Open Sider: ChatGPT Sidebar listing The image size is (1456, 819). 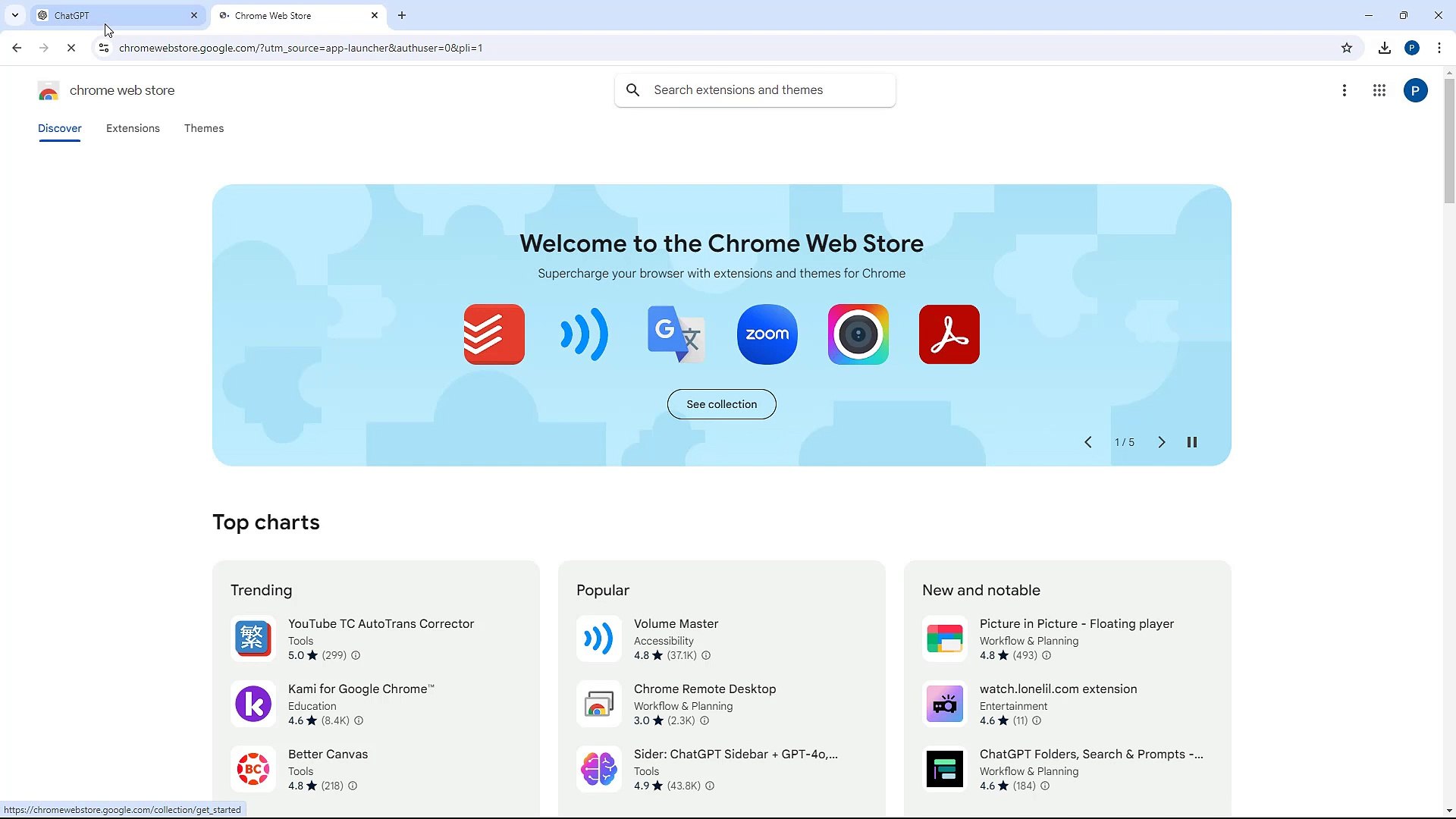coord(734,754)
